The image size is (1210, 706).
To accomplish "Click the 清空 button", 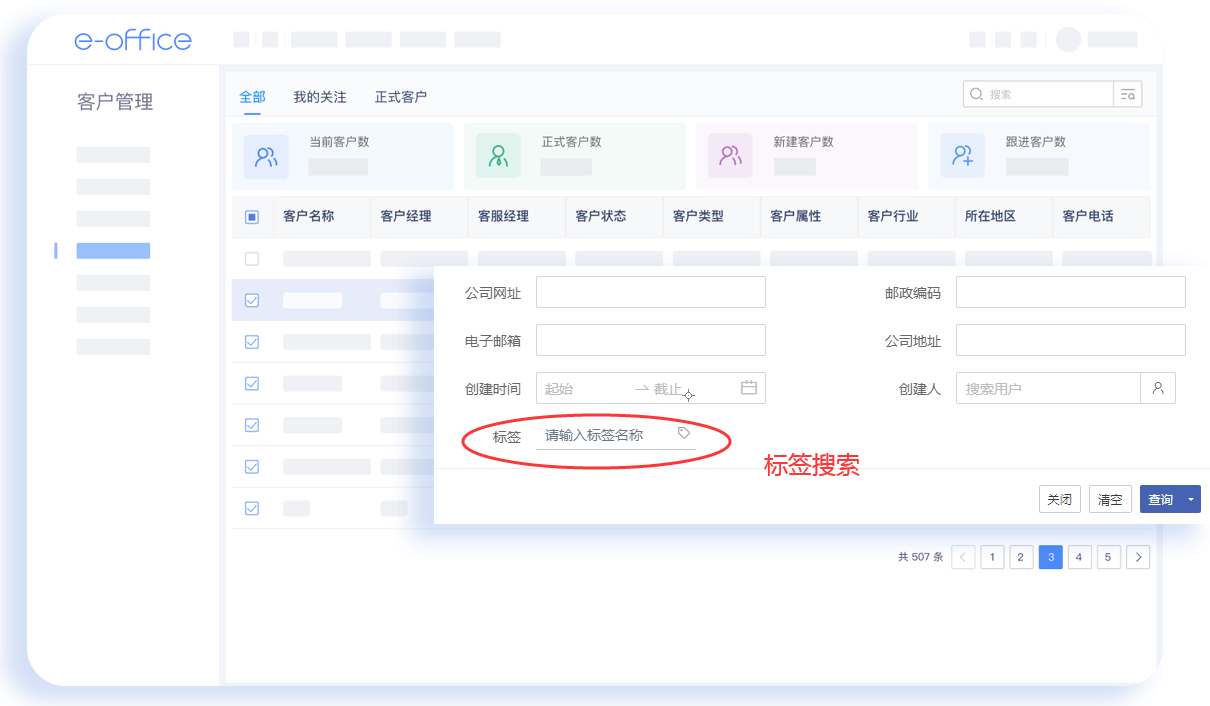I will click(x=1110, y=499).
